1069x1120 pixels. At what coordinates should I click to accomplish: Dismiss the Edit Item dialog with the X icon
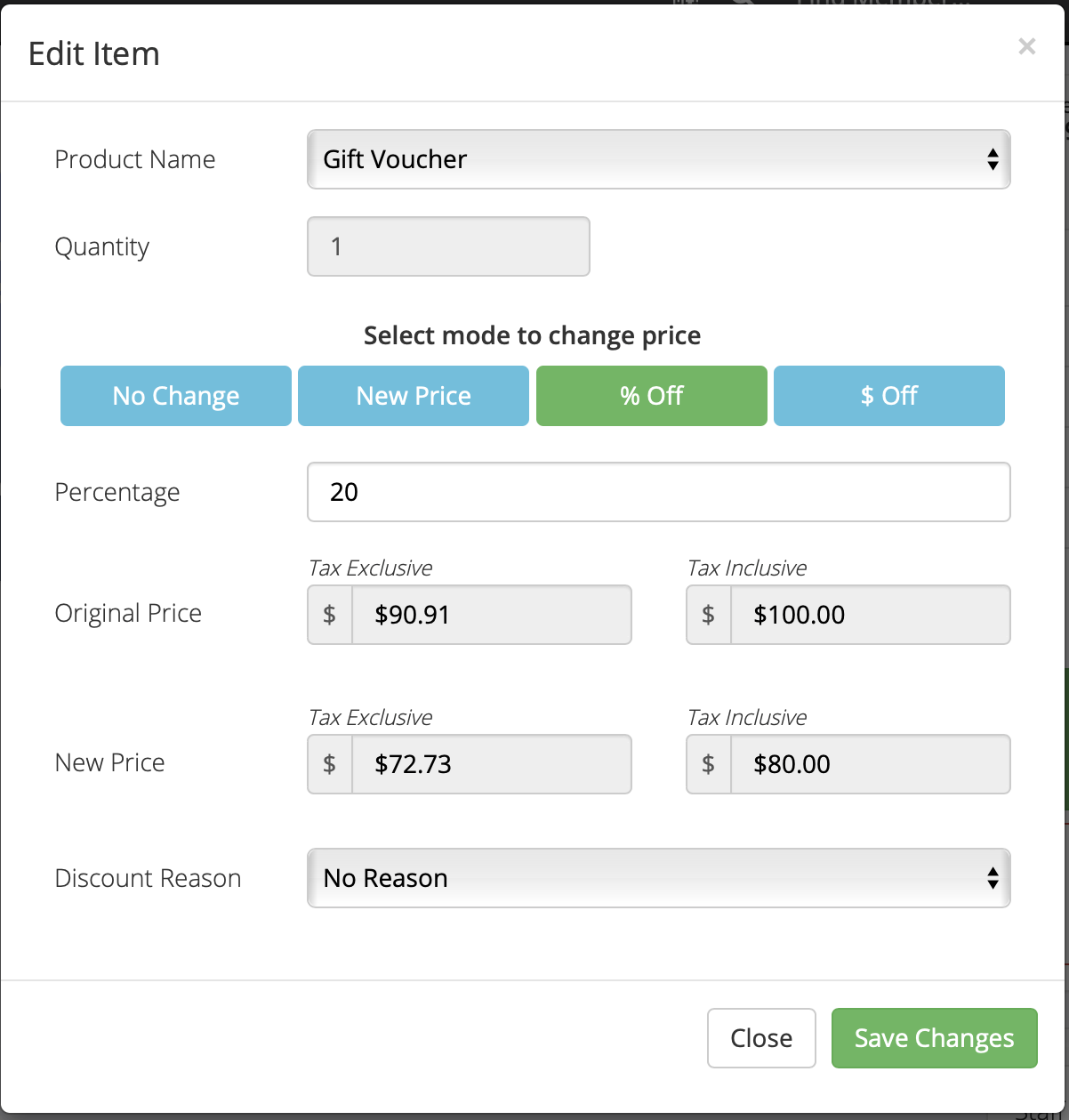coord(1026,46)
